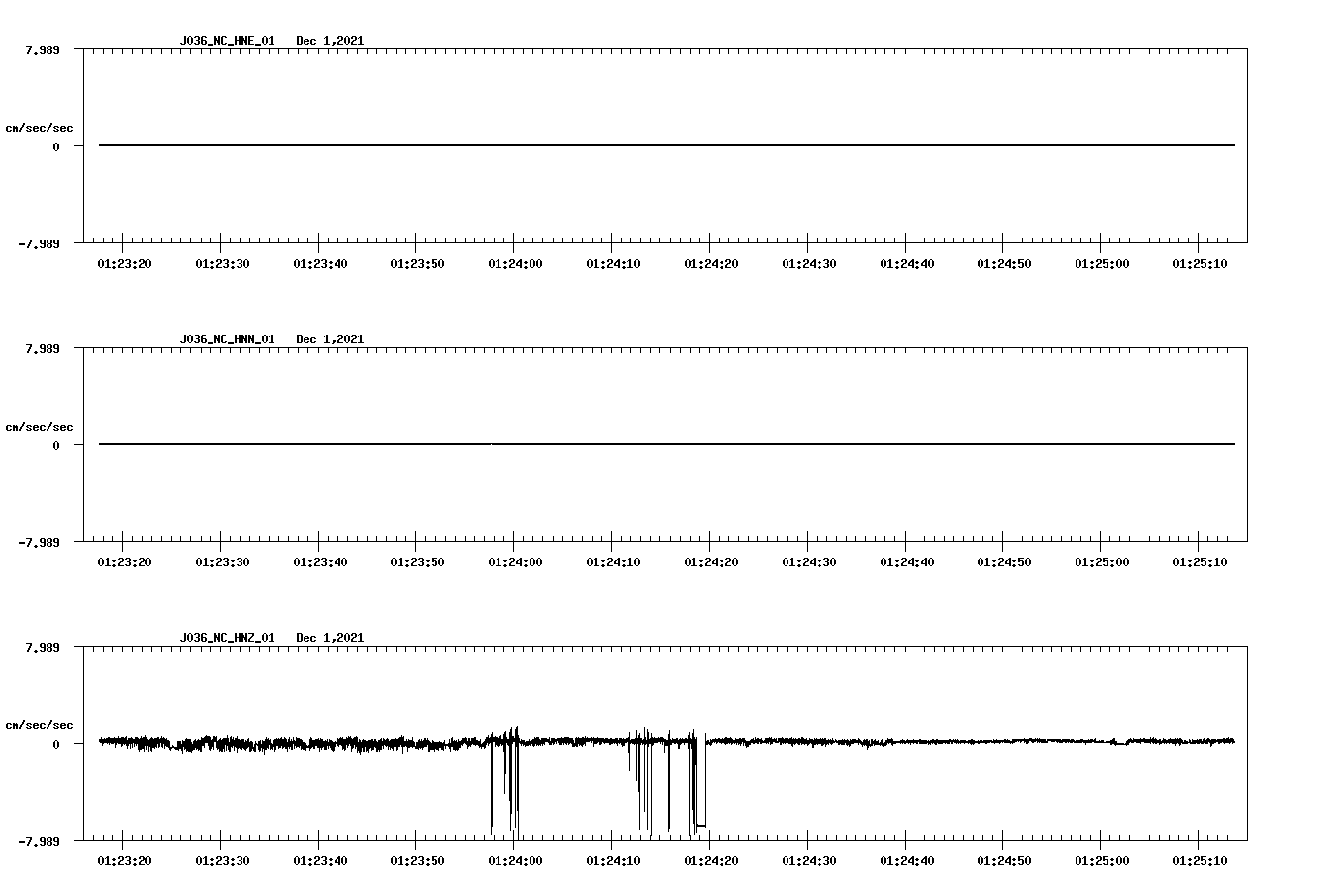Click the flat-bottomed dropout before 01:24:20 in HNZ
Viewport: 1317px width, 896px height.
click(701, 825)
